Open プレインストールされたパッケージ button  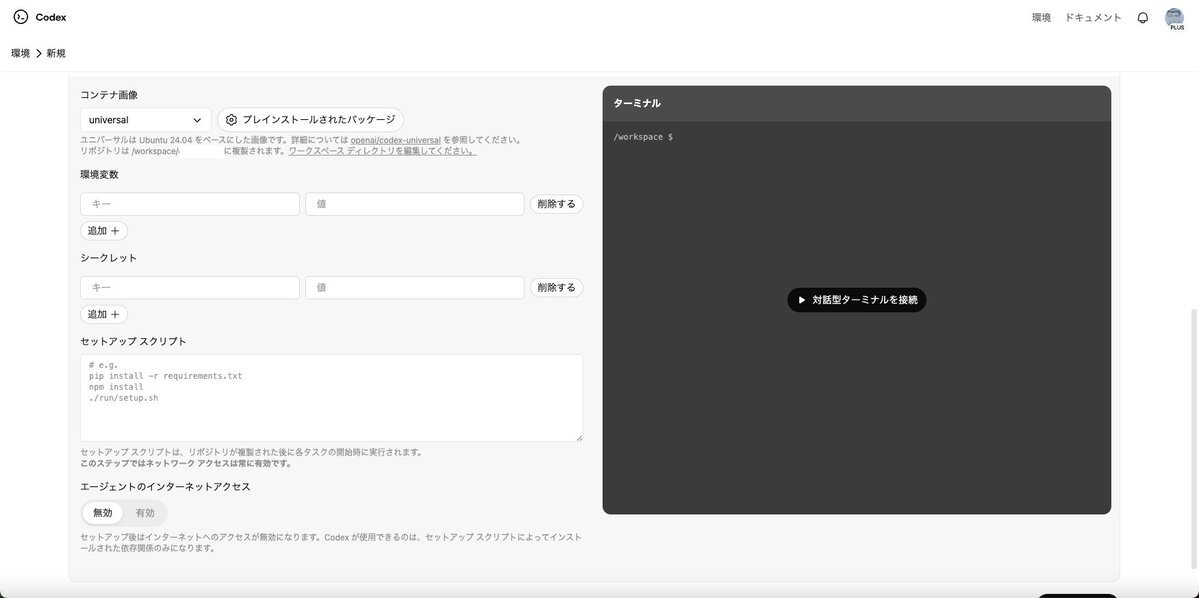pyautogui.click(x=310, y=120)
